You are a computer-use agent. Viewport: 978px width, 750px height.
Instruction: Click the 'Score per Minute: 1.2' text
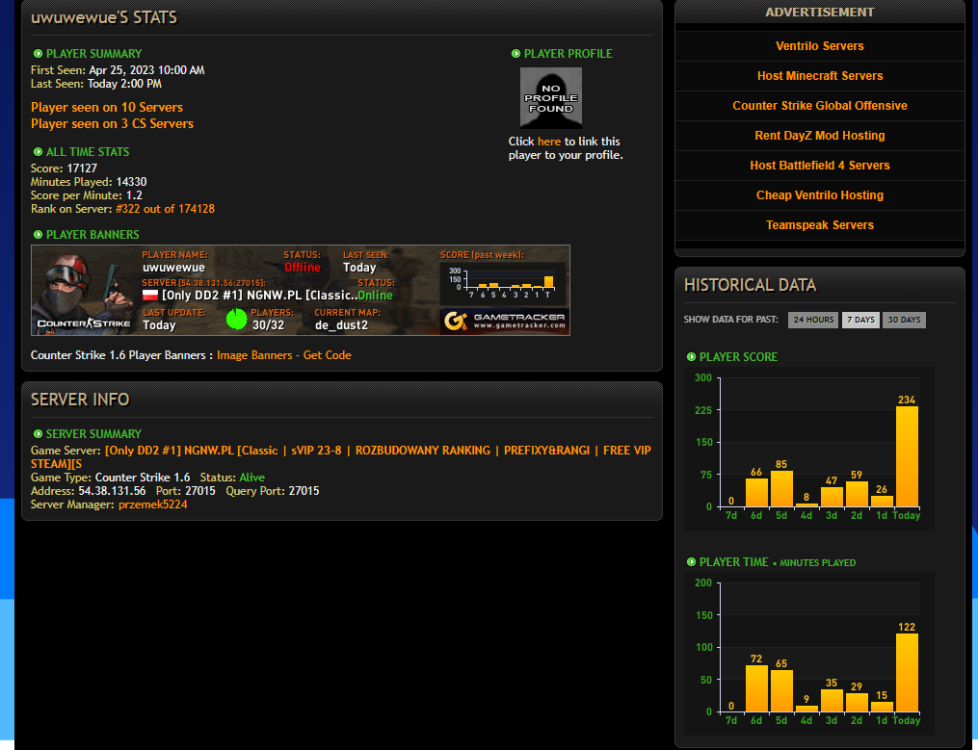(87, 195)
